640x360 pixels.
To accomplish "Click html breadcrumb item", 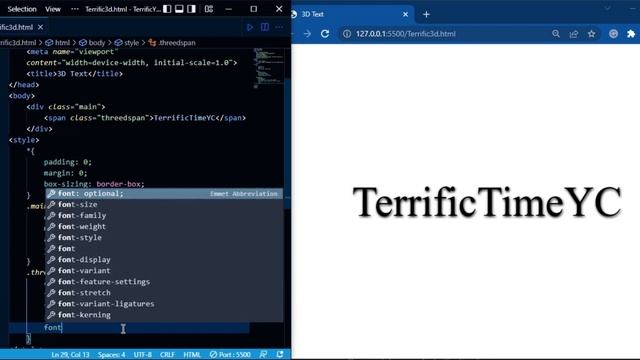I will 58,42.
